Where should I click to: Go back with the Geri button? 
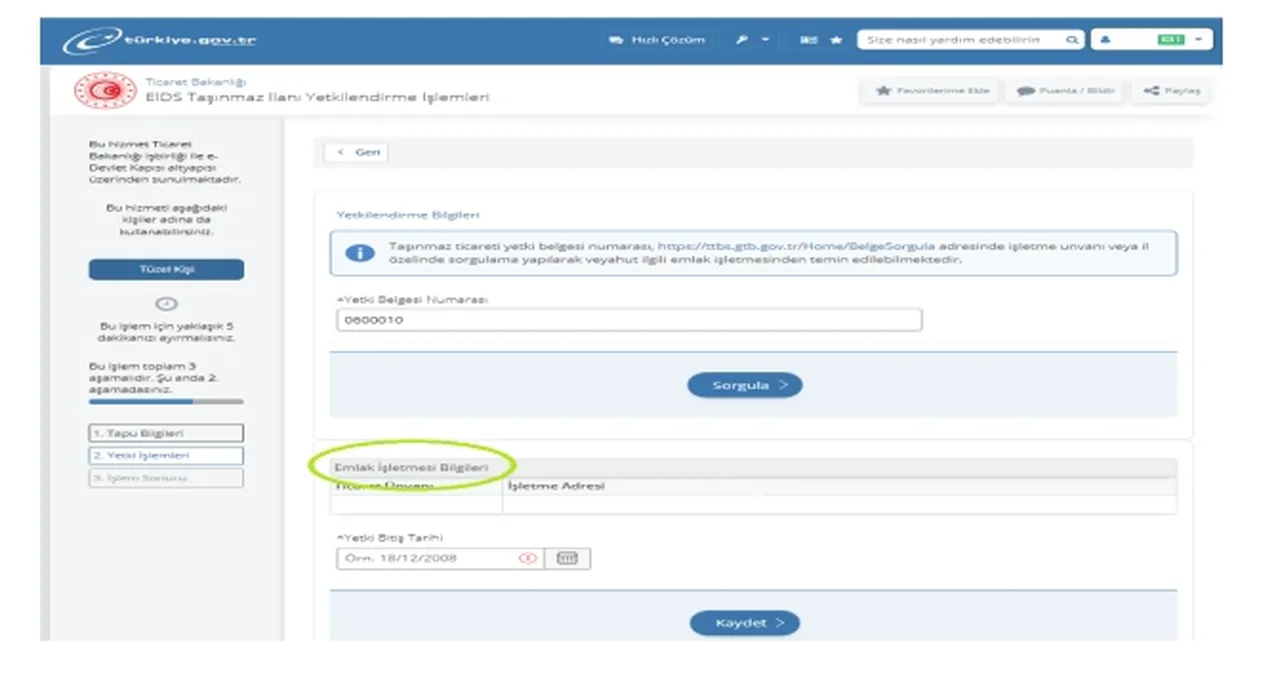pyautogui.click(x=357, y=152)
